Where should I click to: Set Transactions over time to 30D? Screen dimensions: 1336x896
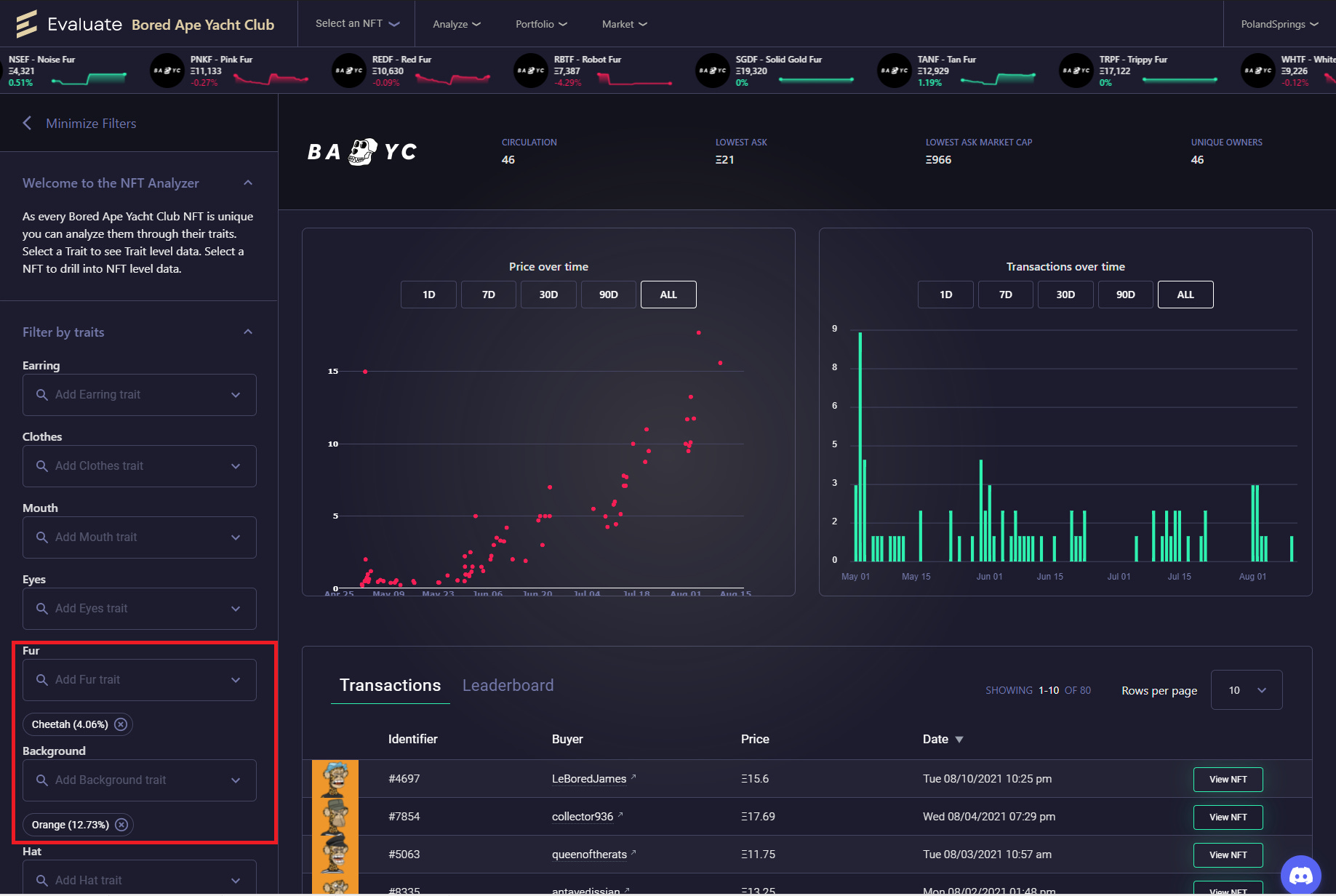[x=1065, y=295]
